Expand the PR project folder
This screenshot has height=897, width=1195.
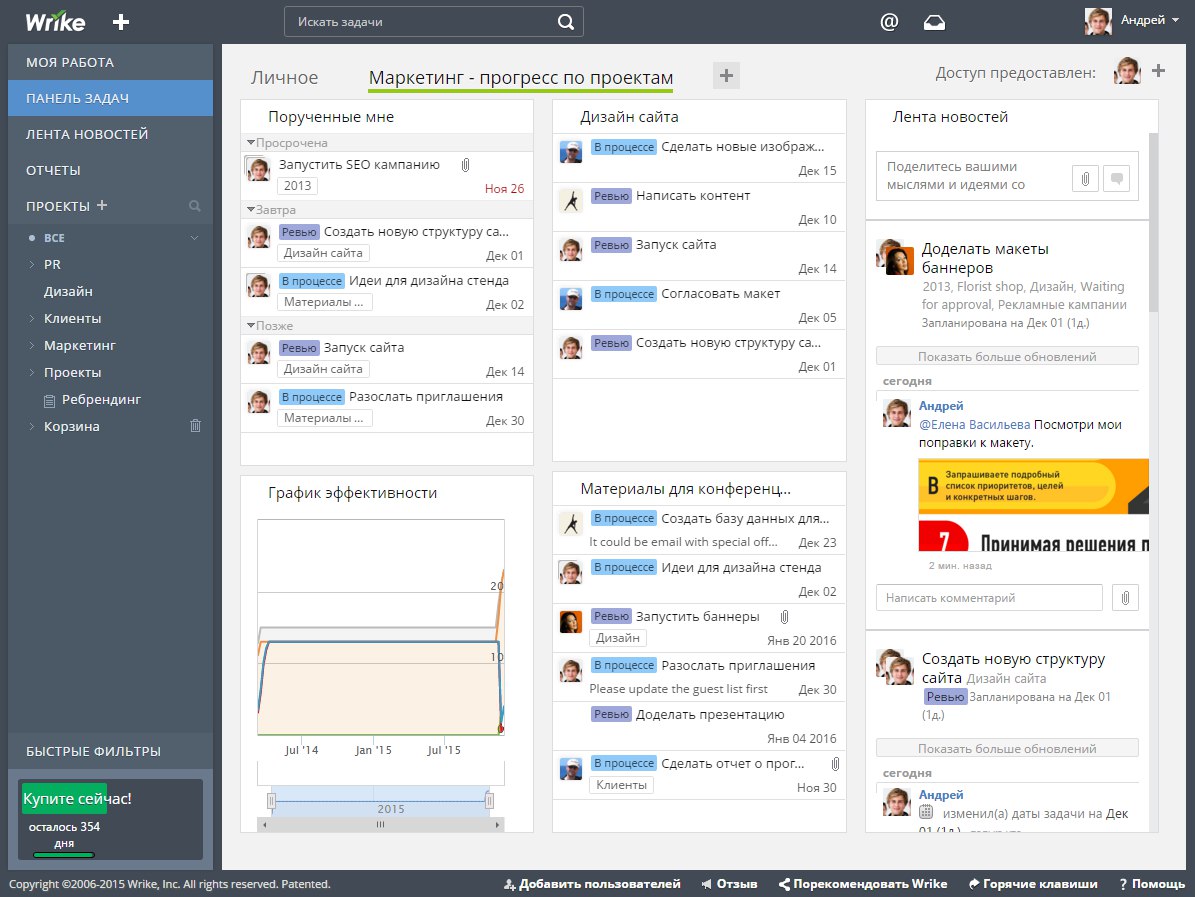31,264
